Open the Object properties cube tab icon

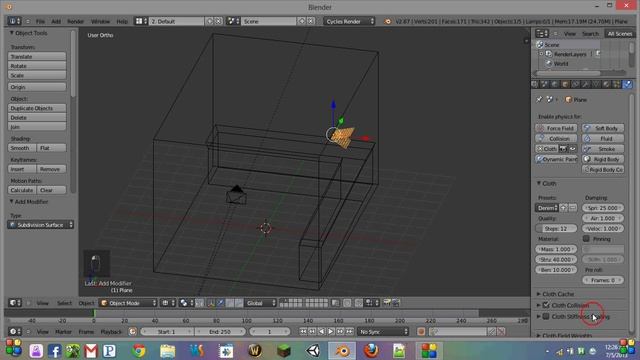(565, 84)
